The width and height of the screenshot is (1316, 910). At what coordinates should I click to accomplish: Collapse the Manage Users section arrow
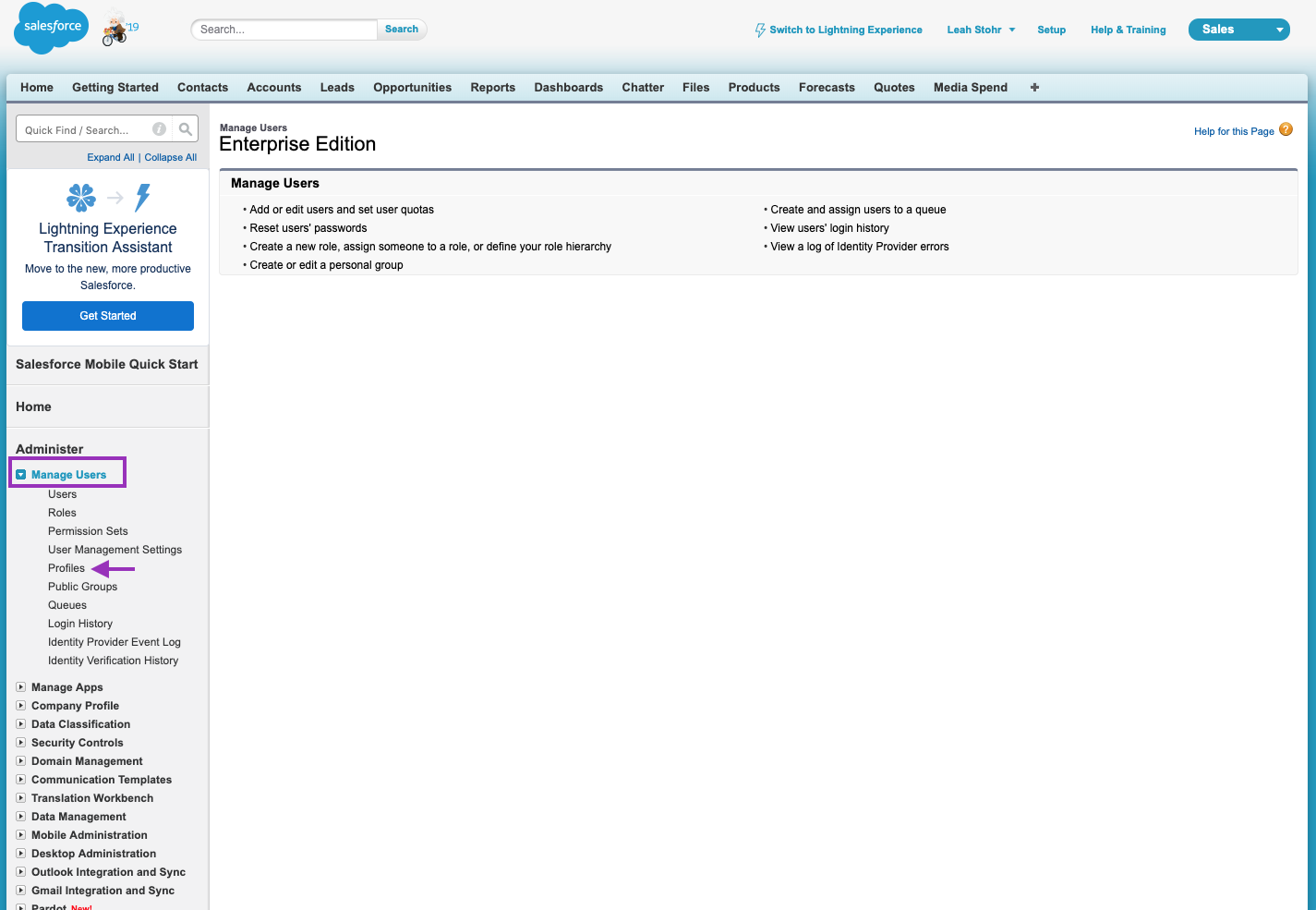click(x=21, y=475)
